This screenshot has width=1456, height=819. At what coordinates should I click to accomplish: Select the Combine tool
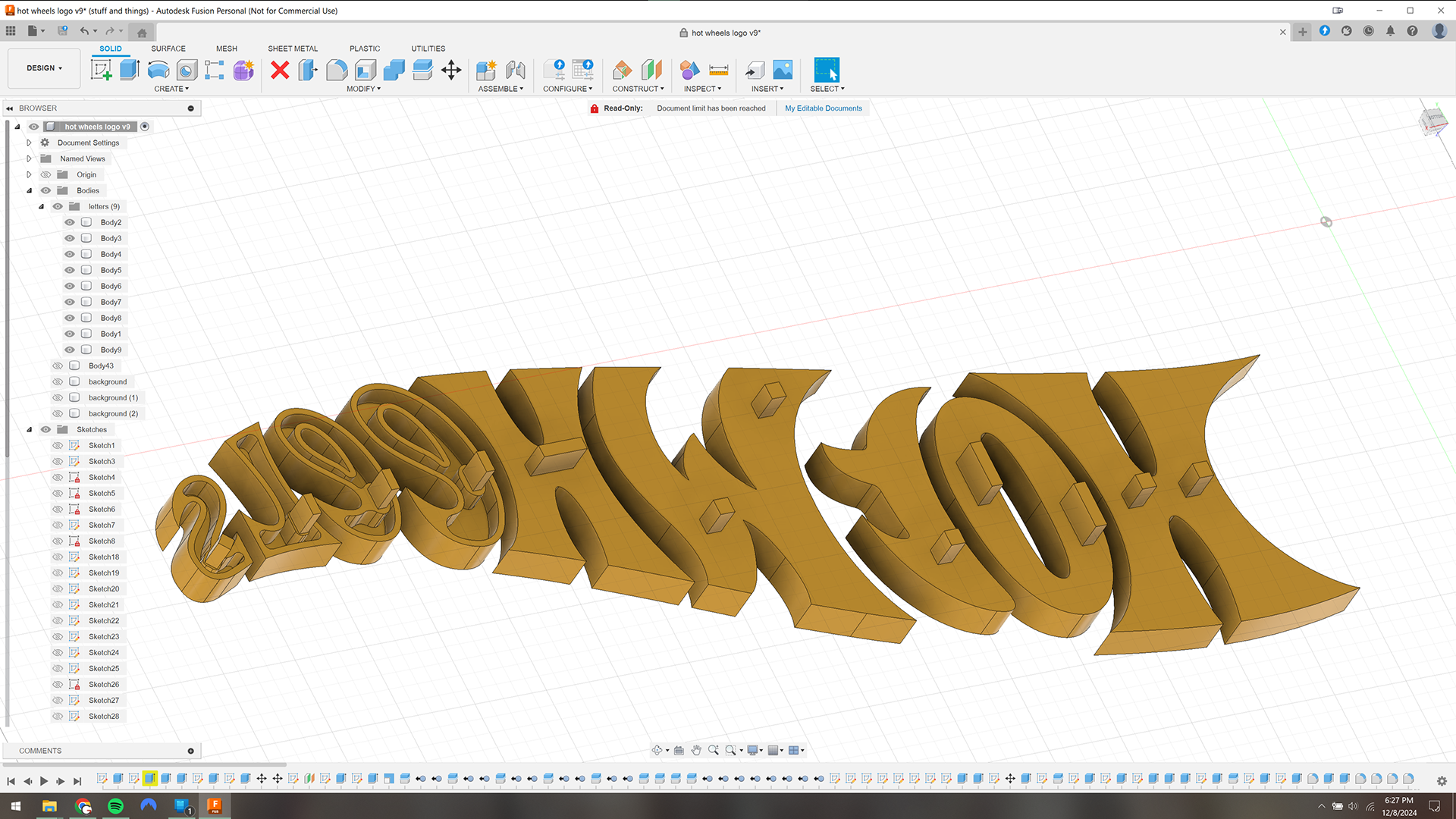[394, 70]
